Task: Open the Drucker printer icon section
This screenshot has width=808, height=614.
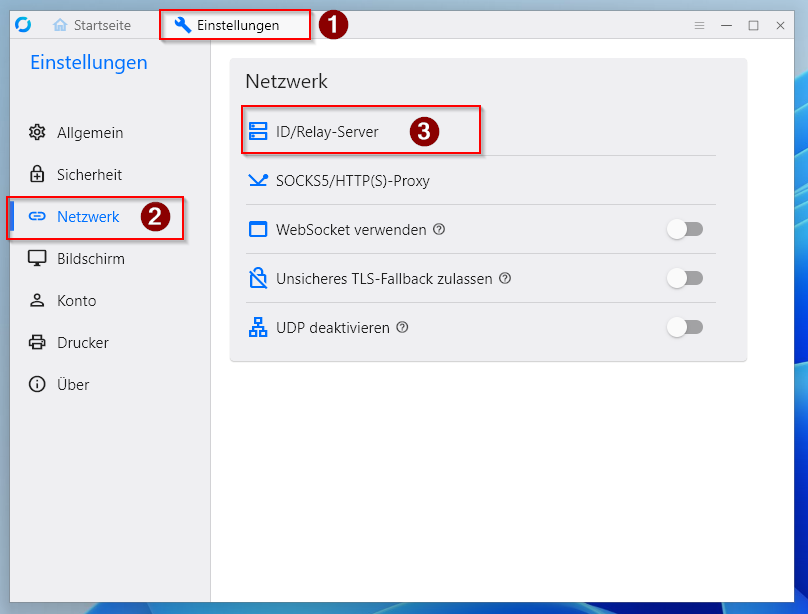Action: pyautogui.click(x=37, y=342)
